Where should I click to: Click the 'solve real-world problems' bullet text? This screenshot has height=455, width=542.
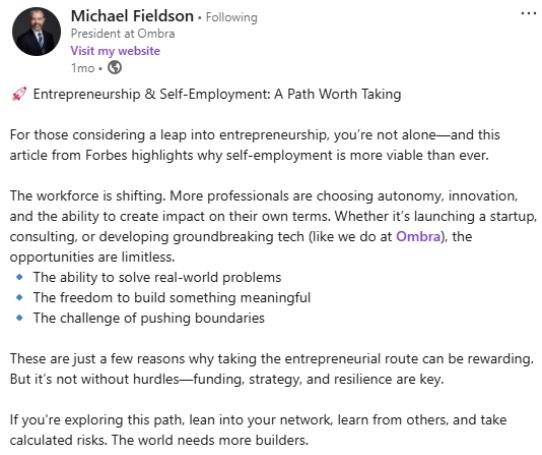point(200,277)
